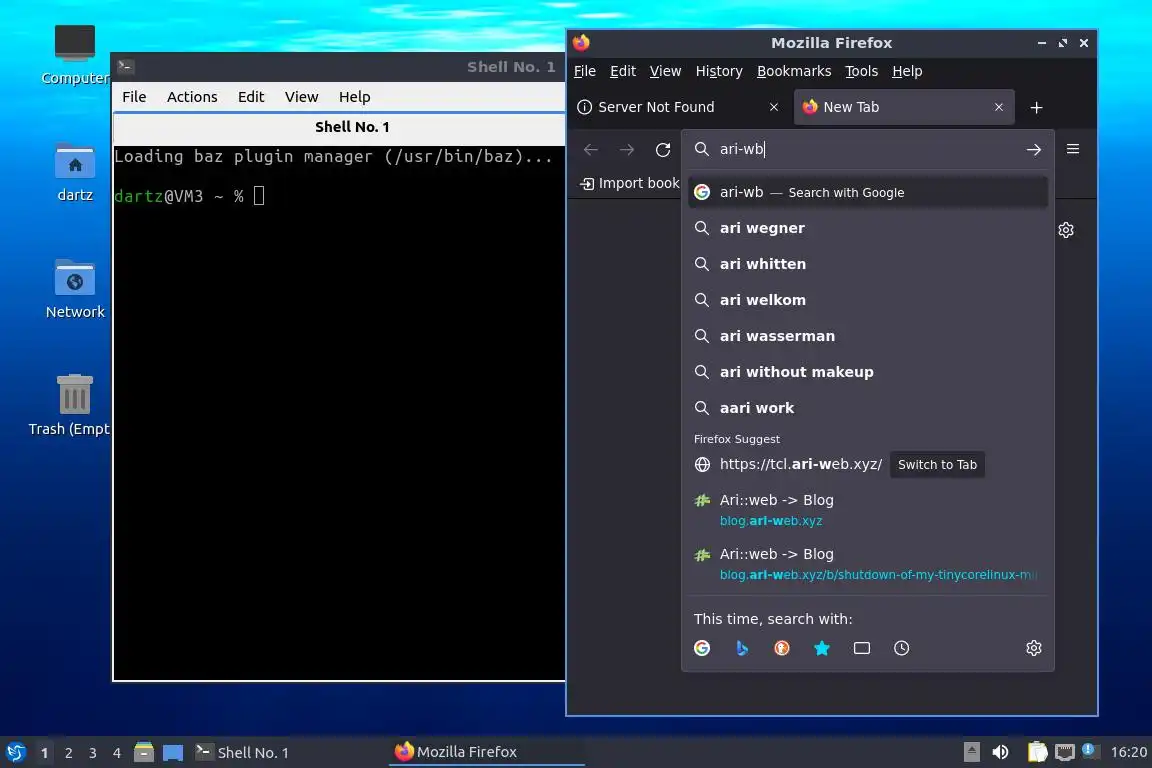1152x768 pixels.
Task: Open the Edit menu in the Shell window
Action: pyautogui.click(x=251, y=97)
